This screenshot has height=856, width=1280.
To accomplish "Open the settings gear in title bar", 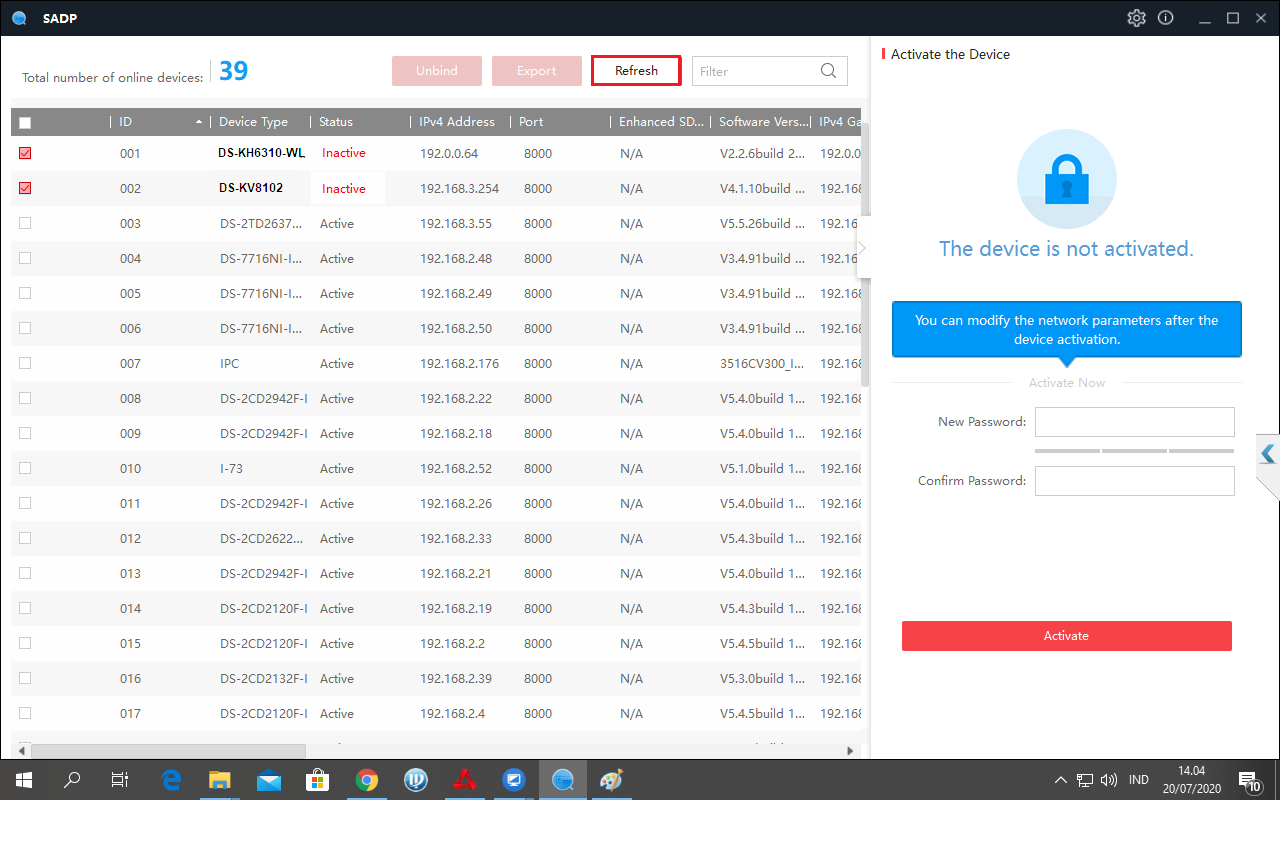I will point(1136,18).
